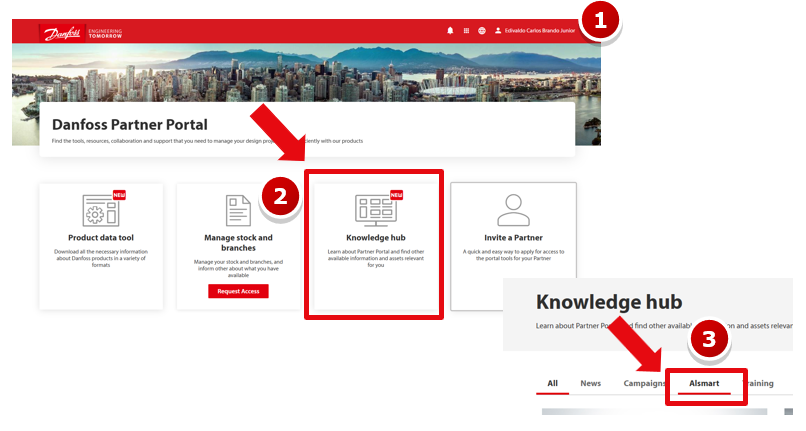Click the globe language icon
The height and width of the screenshot is (431, 806).
click(482, 31)
